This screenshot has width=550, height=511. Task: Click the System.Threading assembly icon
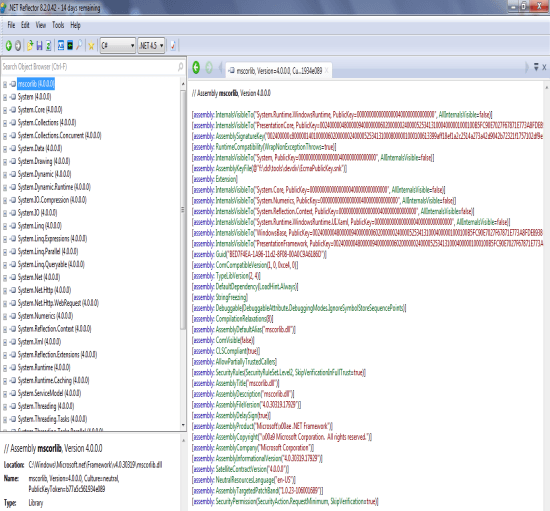pos(13,406)
